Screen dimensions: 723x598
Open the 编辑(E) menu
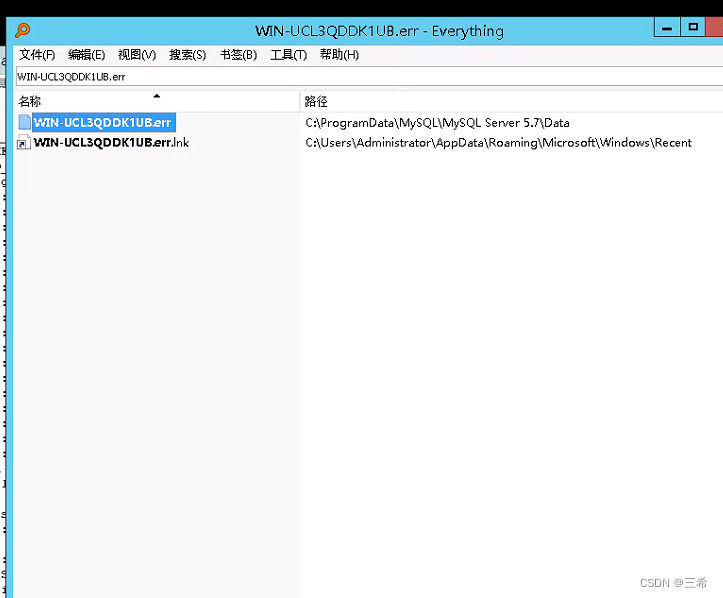pos(86,55)
